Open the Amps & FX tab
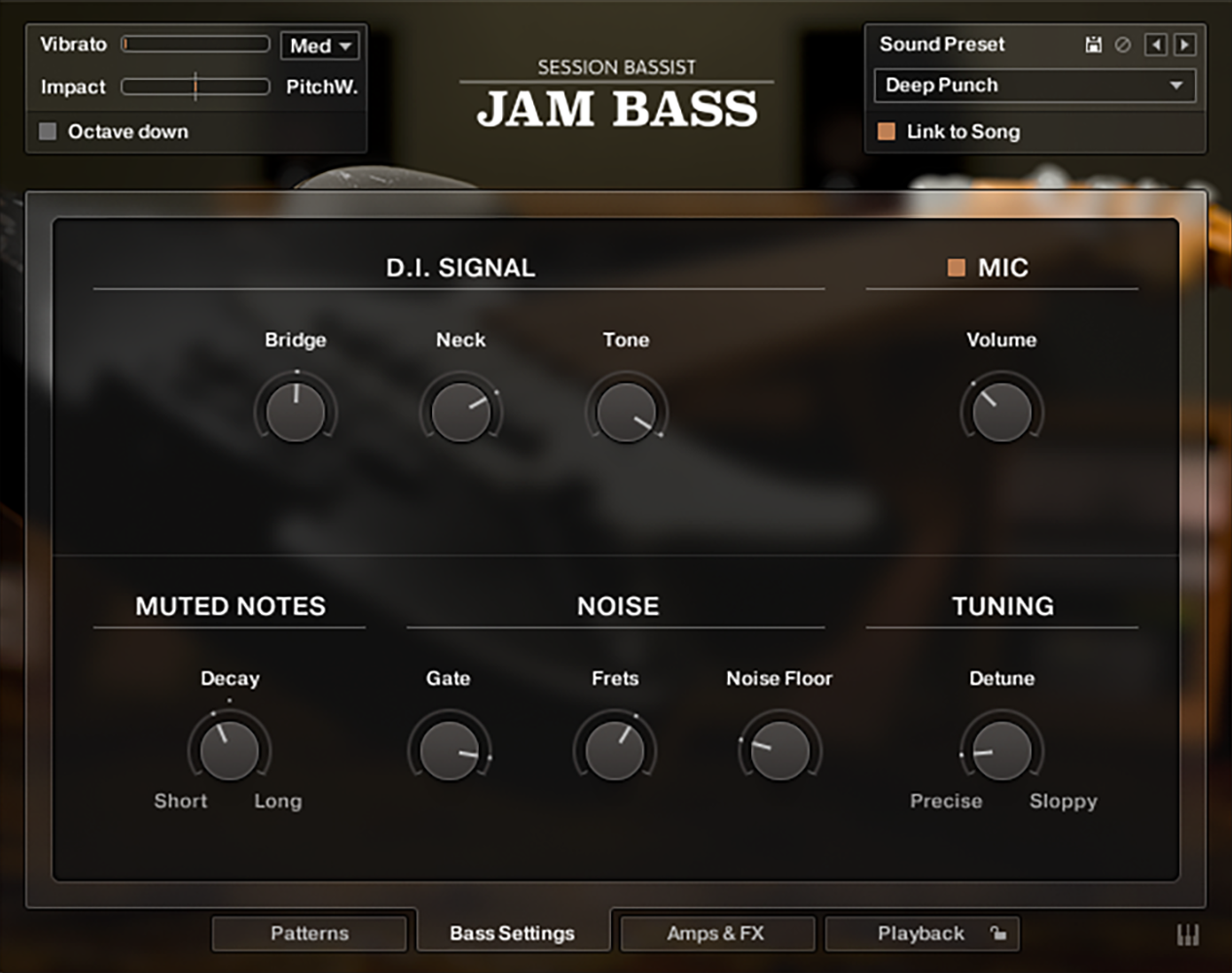Viewport: 1232px width, 973px height. pyautogui.click(x=717, y=932)
